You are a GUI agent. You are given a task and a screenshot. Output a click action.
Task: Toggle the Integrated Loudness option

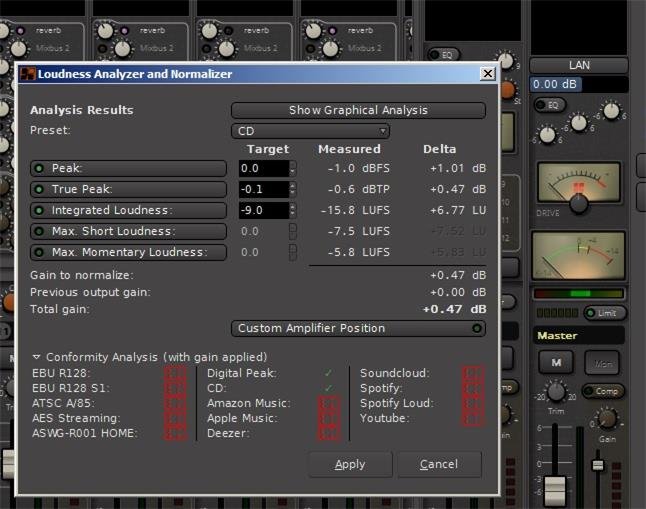pos(128,210)
